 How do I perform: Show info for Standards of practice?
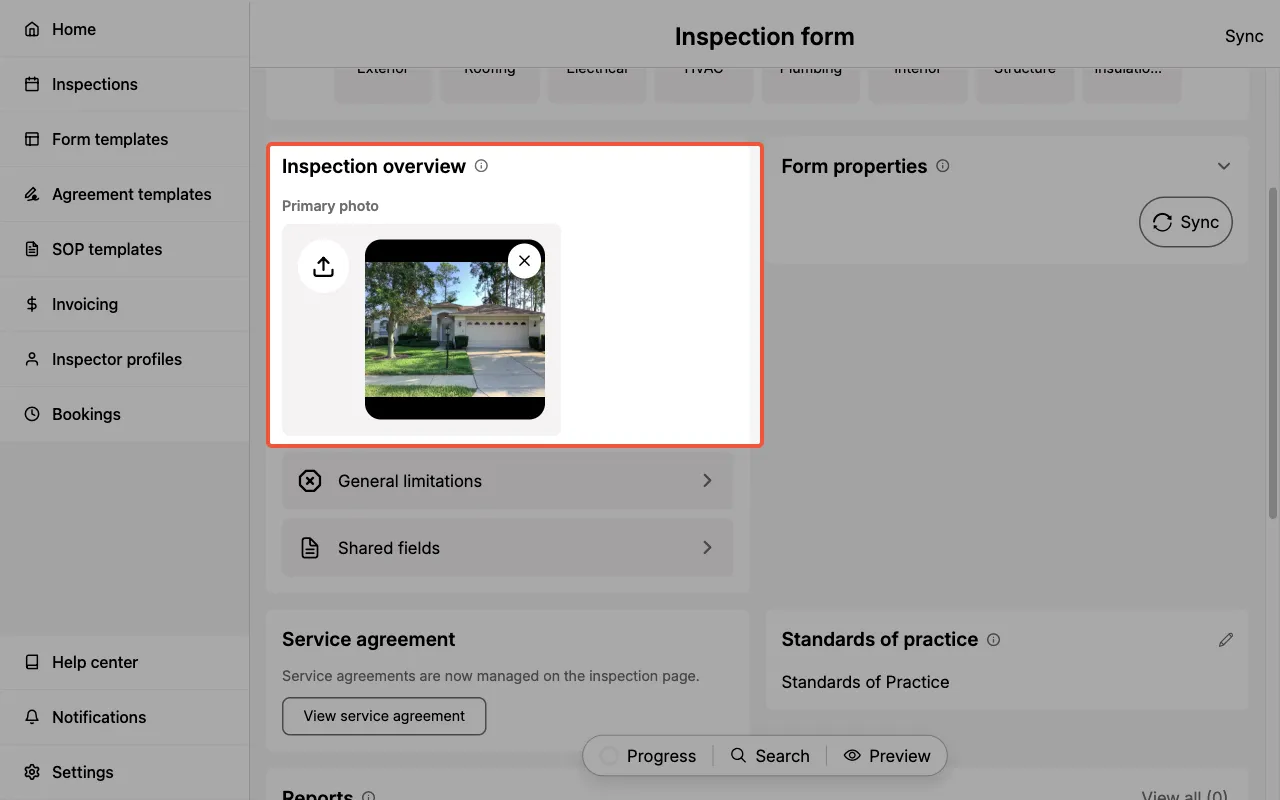coord(993,640)
